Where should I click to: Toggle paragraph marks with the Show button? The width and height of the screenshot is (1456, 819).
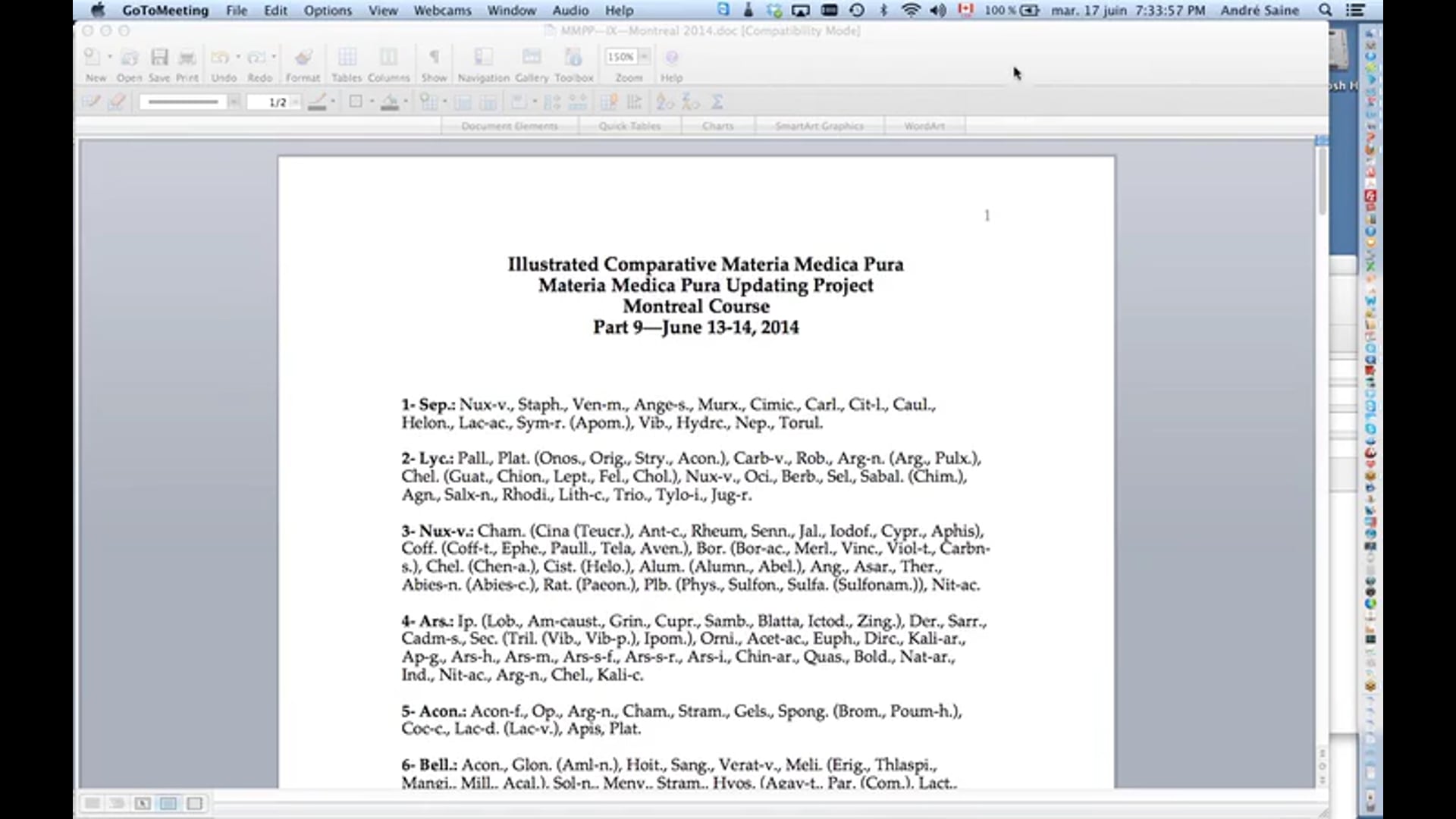(x=434, y=57)
